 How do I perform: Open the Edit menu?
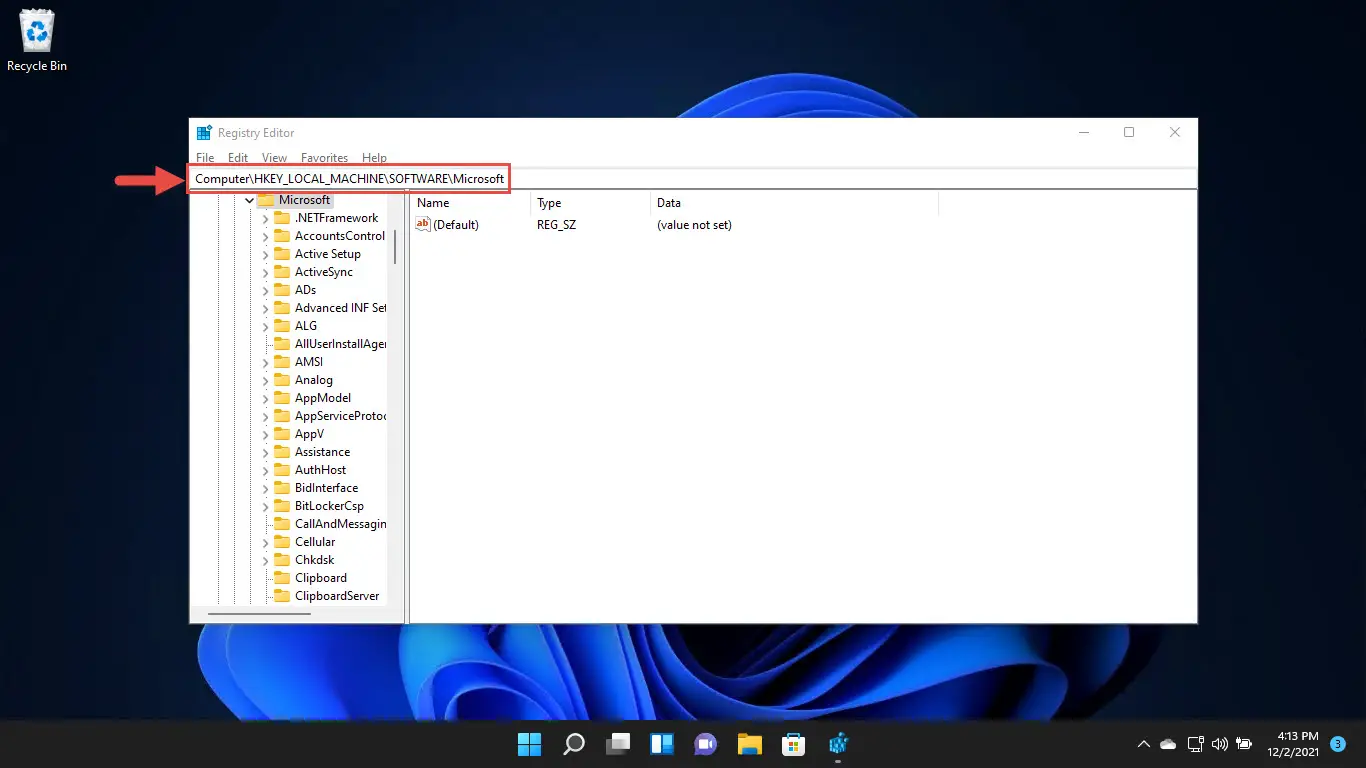tap(238, 158)
